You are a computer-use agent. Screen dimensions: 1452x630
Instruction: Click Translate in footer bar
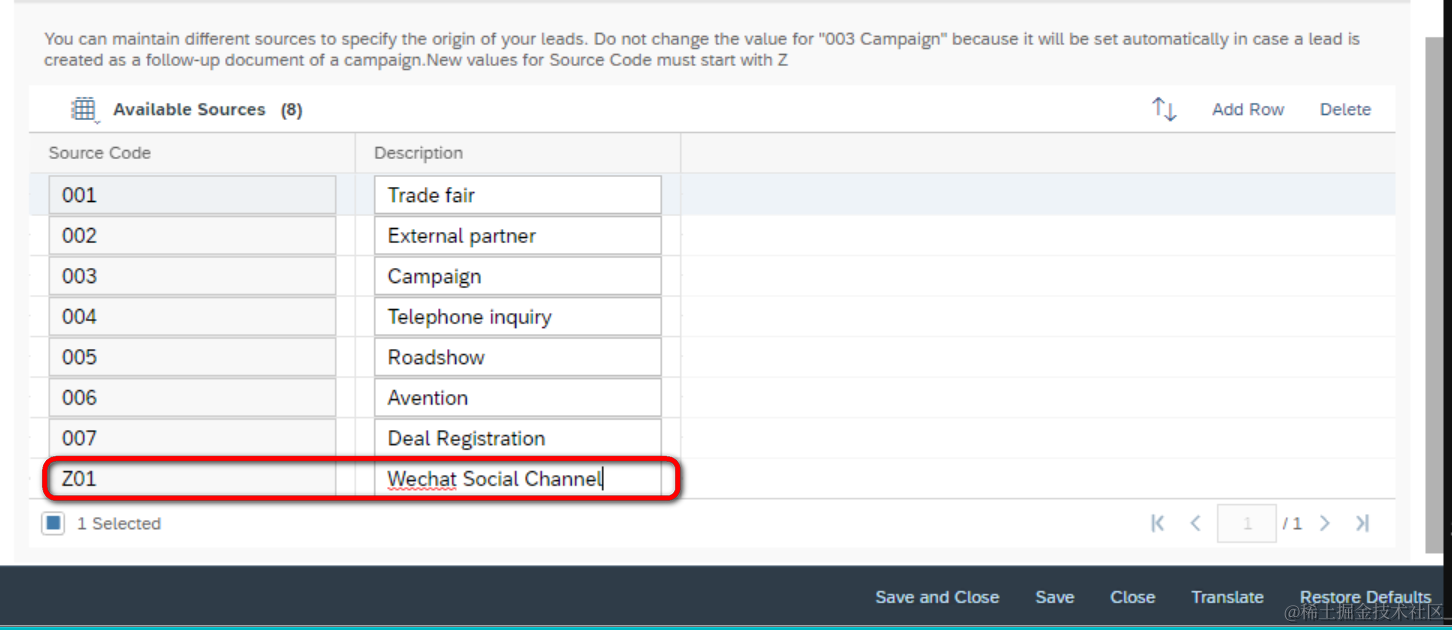tap(1227, 597)
